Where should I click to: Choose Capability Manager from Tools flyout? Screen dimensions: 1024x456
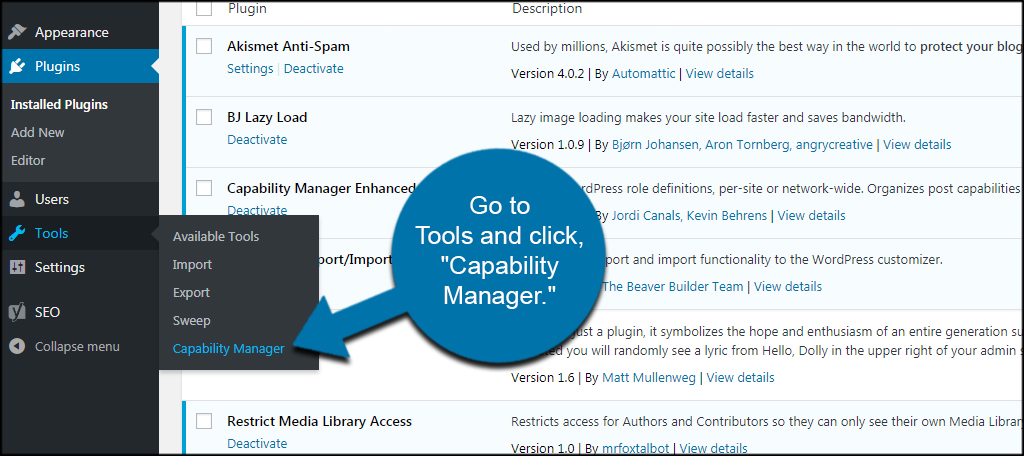(229, 349)
